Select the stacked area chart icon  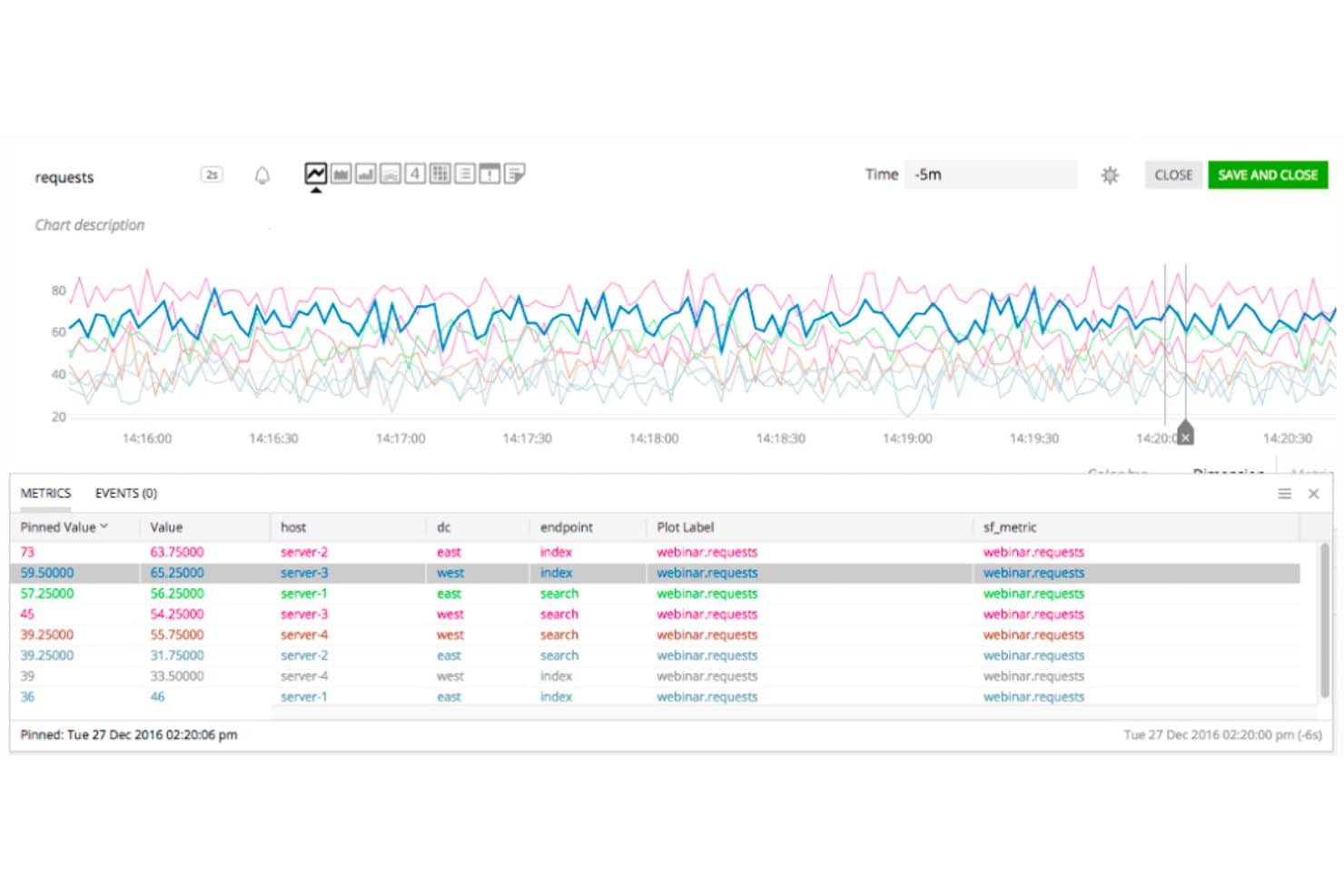click(390, 173)
